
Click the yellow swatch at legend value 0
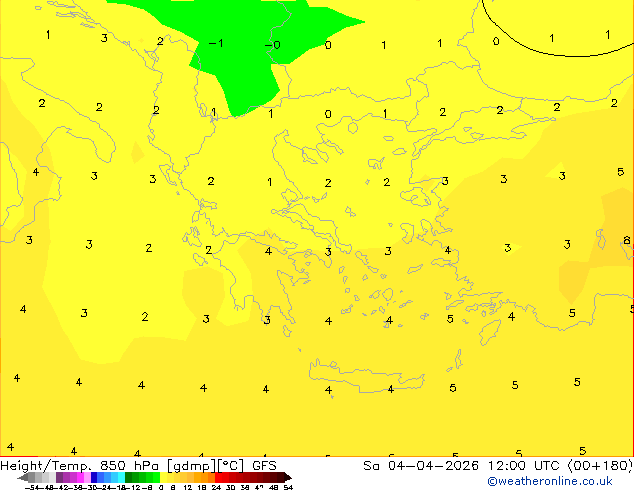pyautogui.click(x=163, y=477)
